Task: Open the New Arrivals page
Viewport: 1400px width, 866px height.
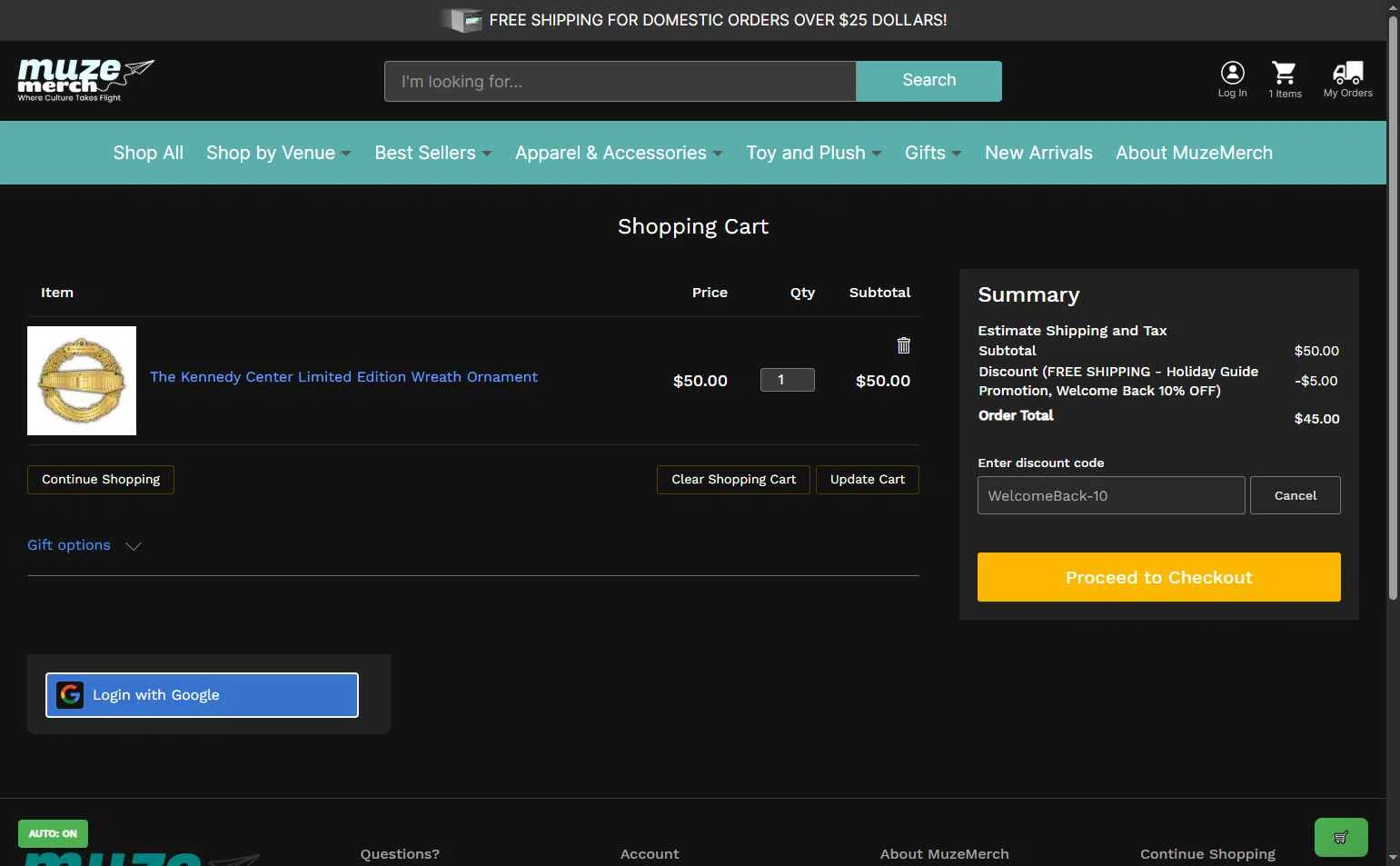Action: (1038, 153)
